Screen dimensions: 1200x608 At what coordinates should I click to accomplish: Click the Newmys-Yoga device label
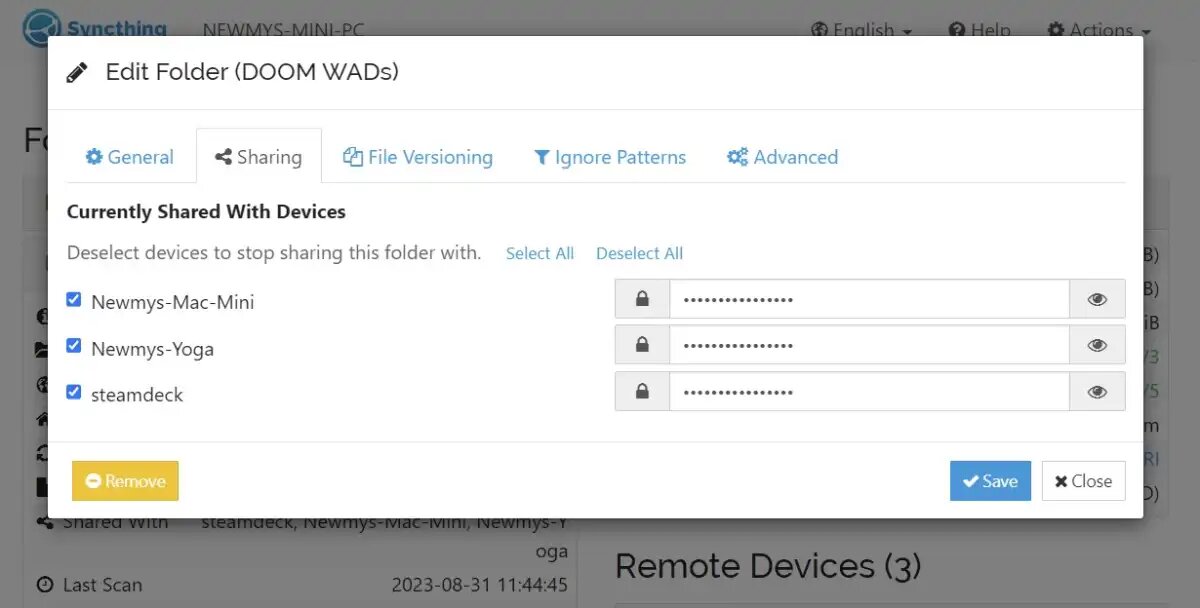pyautogui.click(x=152, y=349)
